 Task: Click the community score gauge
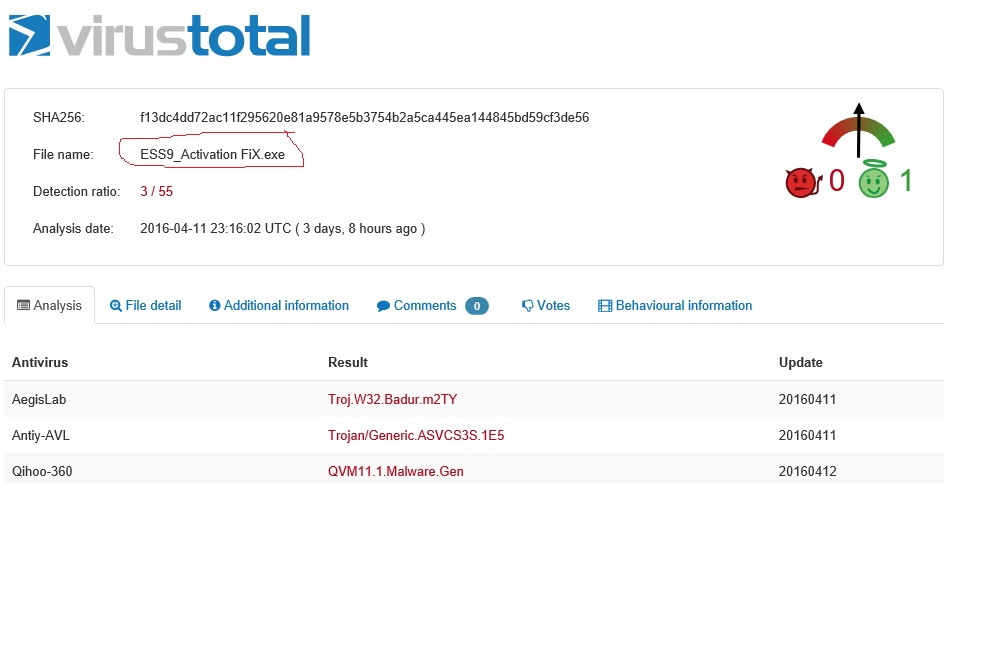click(x=858, y=131)
